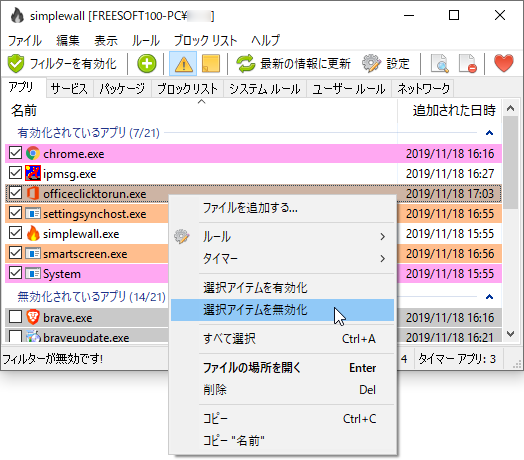Viewport: 524px width, 460px height.
Task: Uncheck the chrome.exe checkbox
Action: [x=15, y=153]
